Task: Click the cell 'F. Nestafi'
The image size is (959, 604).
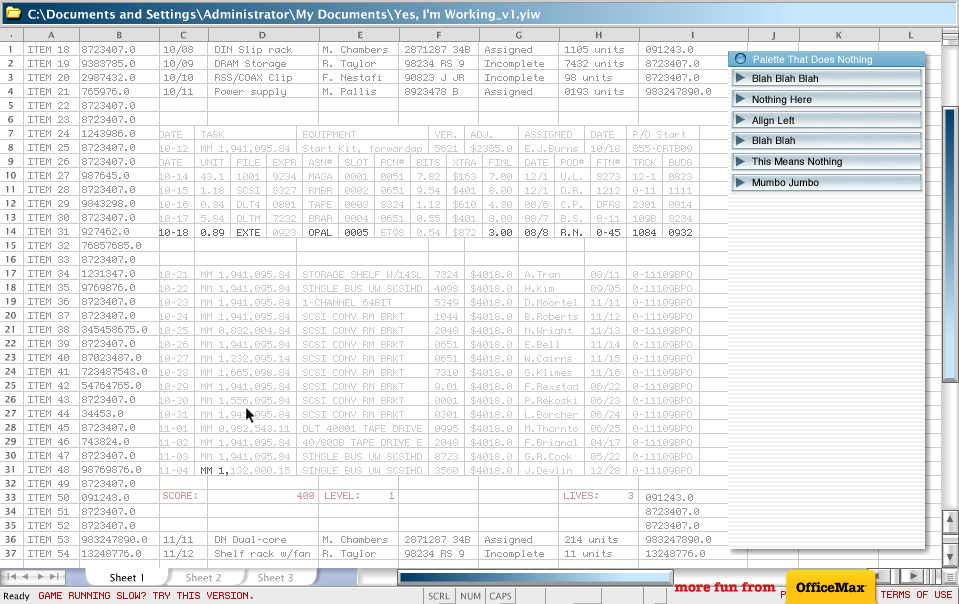Action: click(358, 78)
